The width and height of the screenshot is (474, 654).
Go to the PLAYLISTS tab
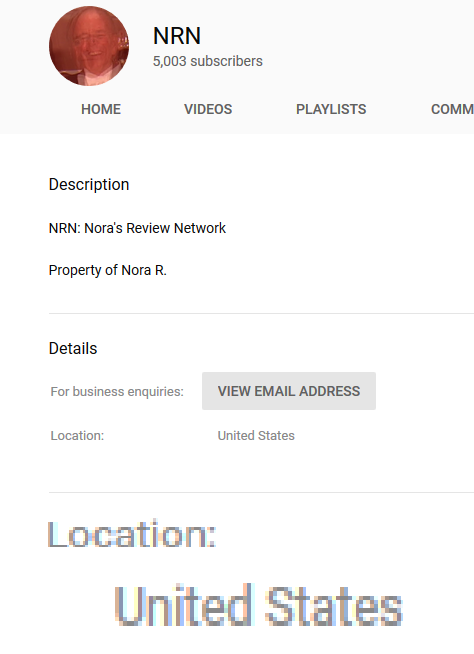point(331,109)
